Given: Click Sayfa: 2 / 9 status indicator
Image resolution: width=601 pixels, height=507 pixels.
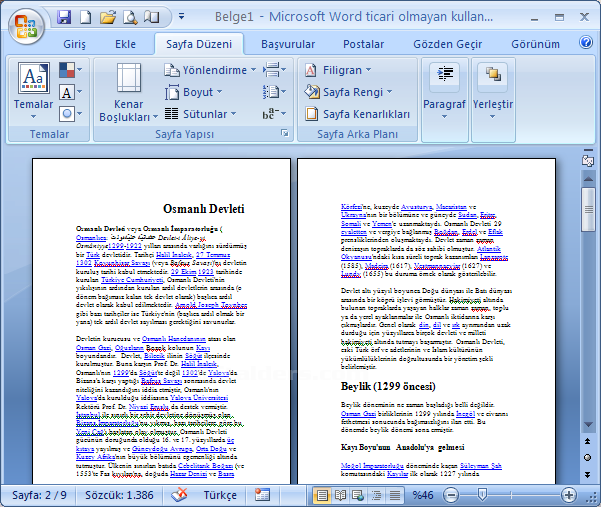Looking at the screenshot, I should coord(39,495).
